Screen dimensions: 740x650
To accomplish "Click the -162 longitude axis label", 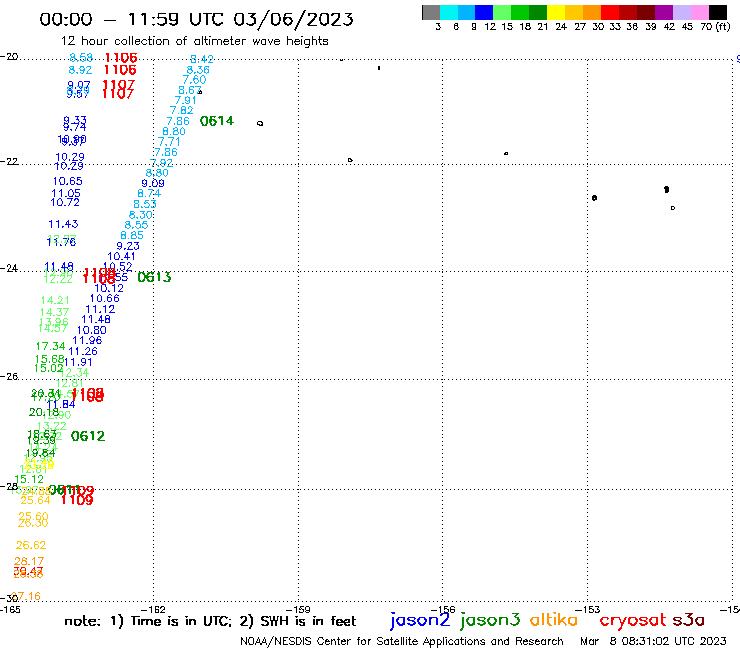I will pyautogui.click(x=153, y=609).
